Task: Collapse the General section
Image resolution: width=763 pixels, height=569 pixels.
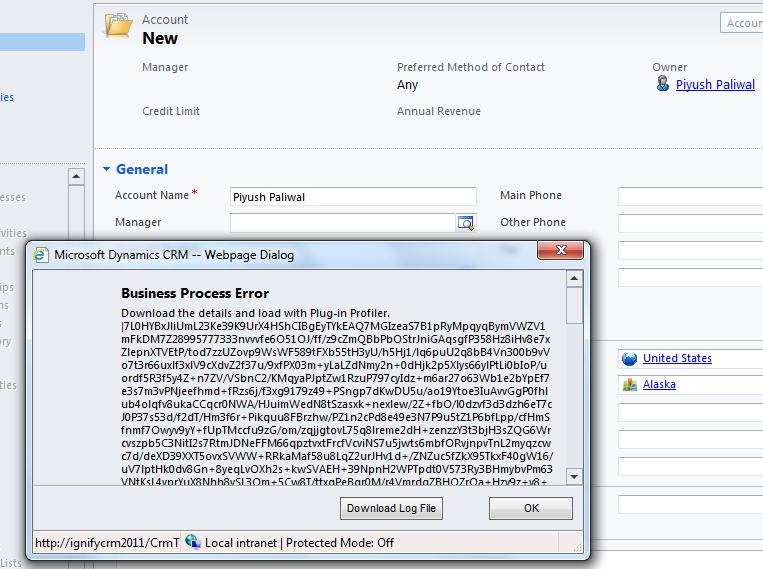Action: [x=107, y=169]
